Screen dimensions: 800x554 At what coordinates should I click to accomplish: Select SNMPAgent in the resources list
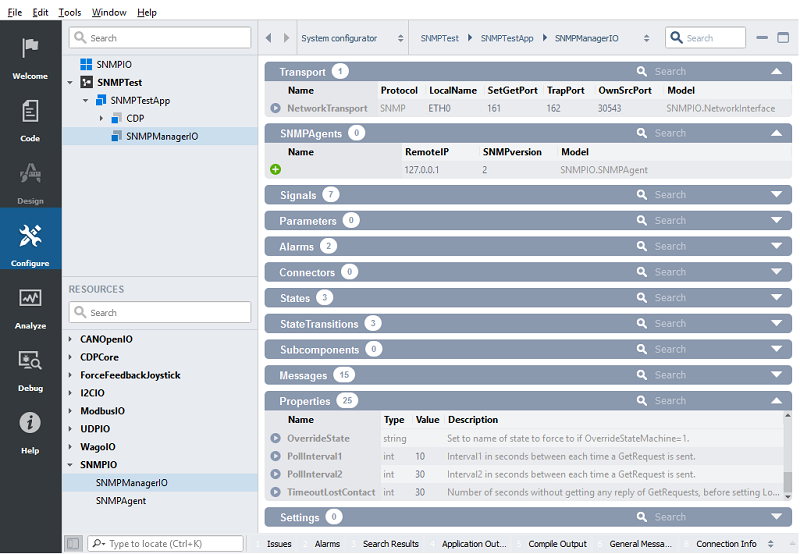click(124, 501)
